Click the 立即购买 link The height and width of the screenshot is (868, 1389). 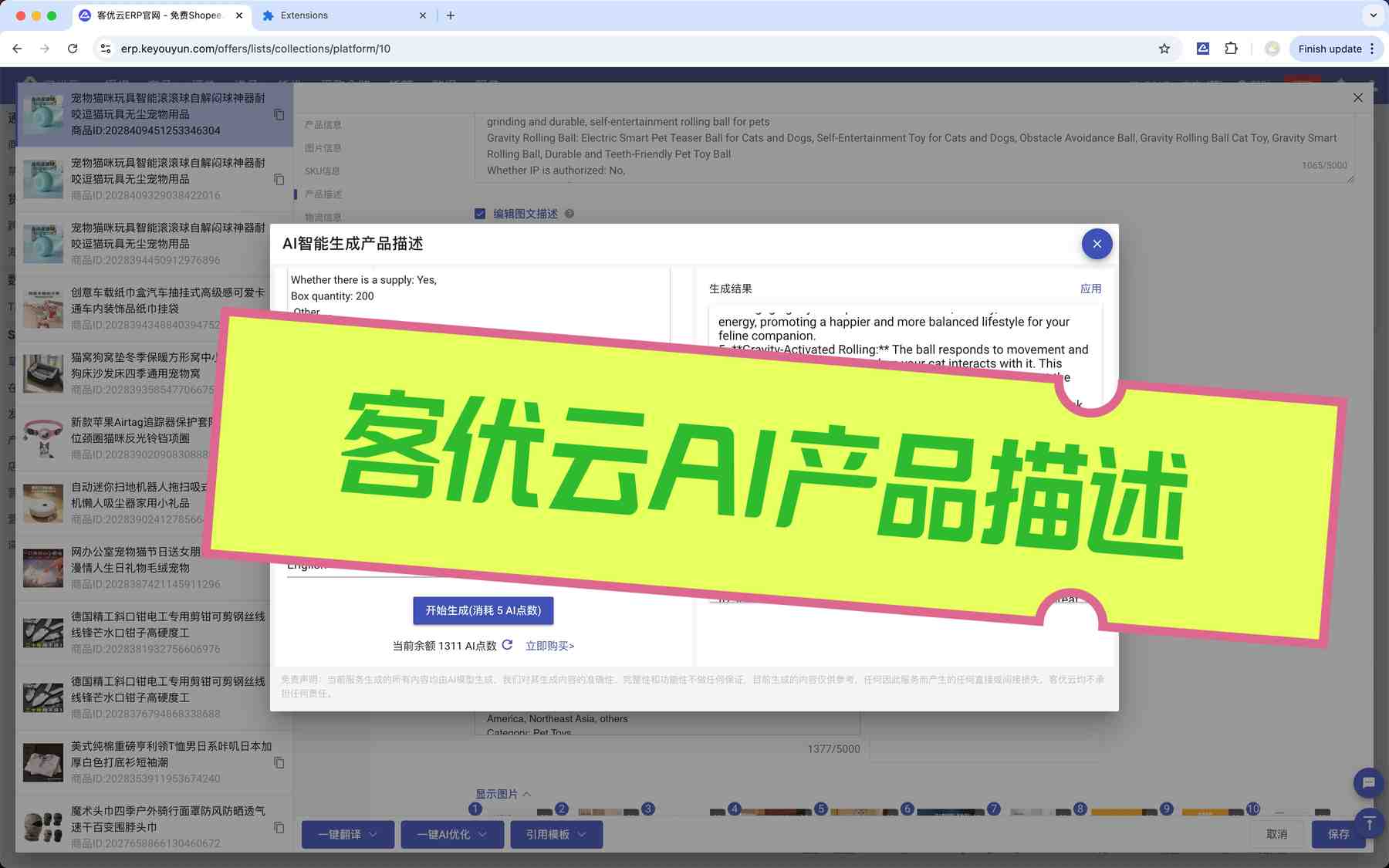(549, 646)
